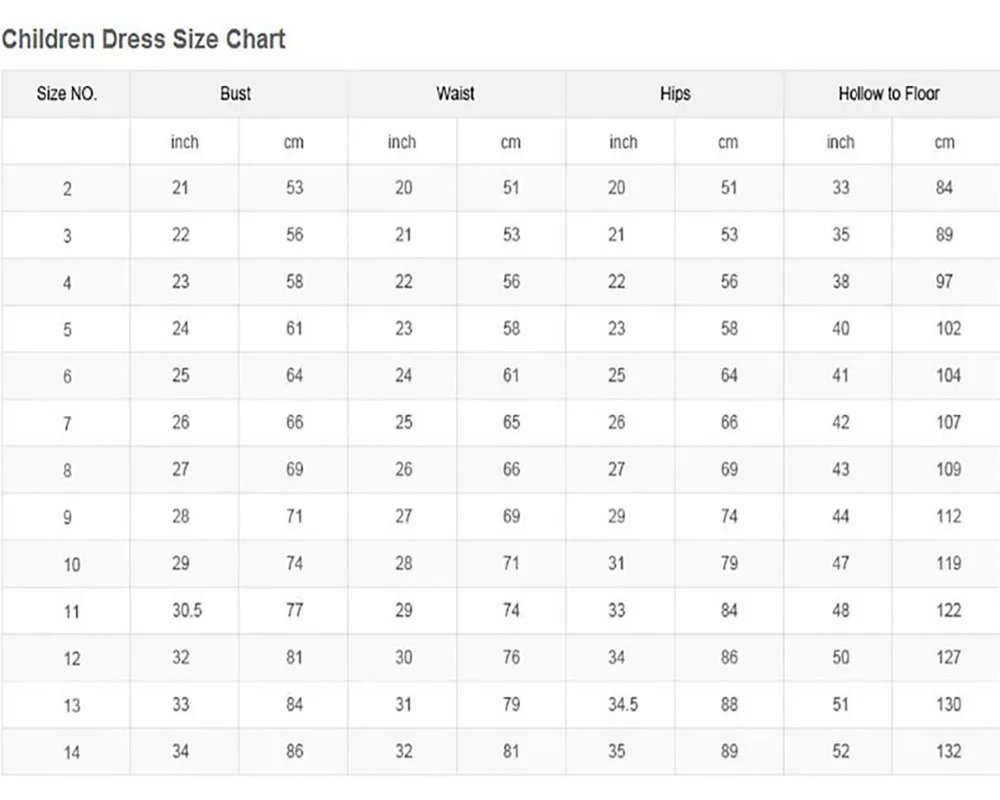
Task: Click the 119 cm hollow to floor cell
Action: [x=948, y=563]
